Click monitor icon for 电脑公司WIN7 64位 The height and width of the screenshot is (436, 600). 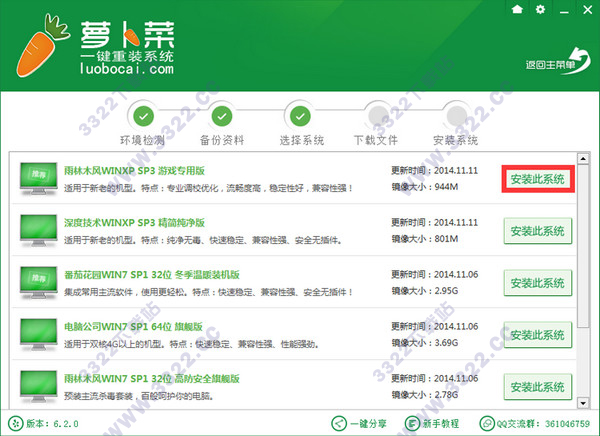(x=38, y=335)
